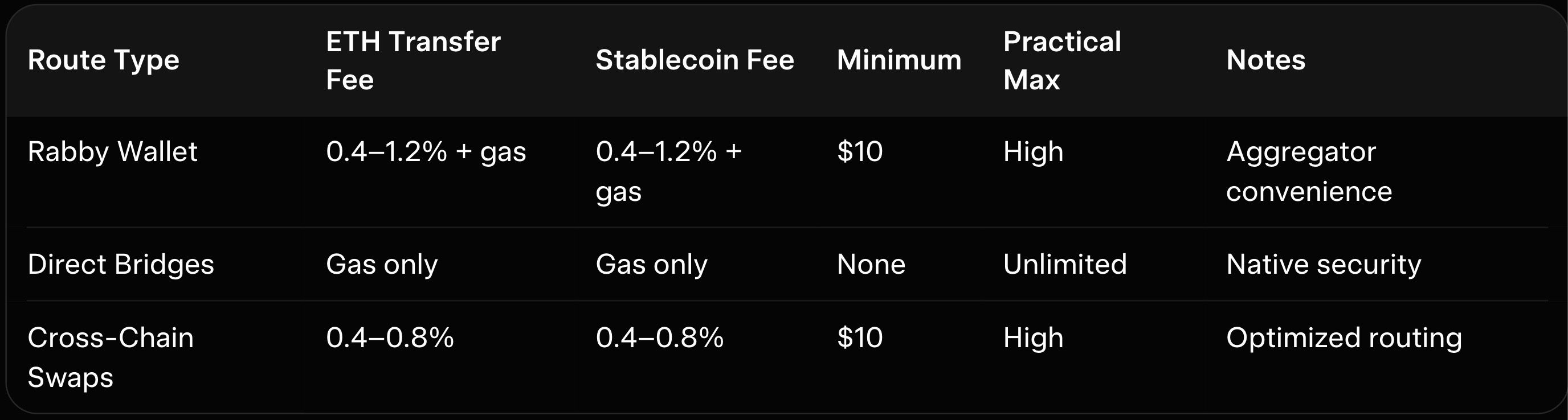
Task: Select the Rabby Wallet row label
Action: (113, 152)
